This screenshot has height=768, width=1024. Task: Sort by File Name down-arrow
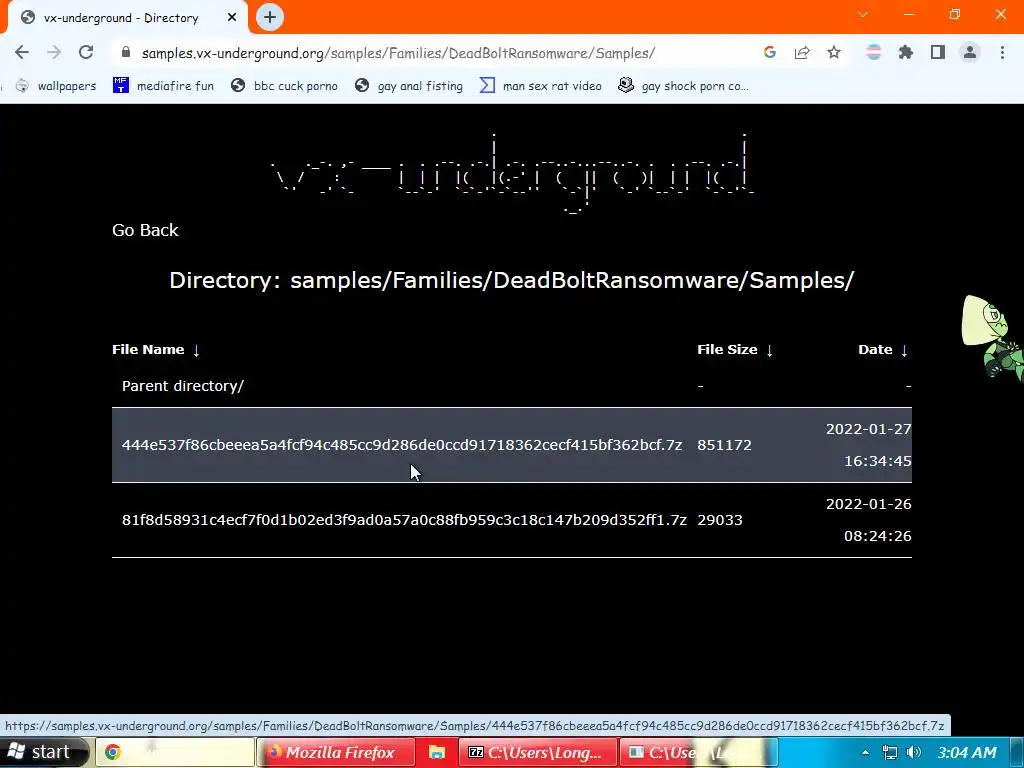point(196,350)
